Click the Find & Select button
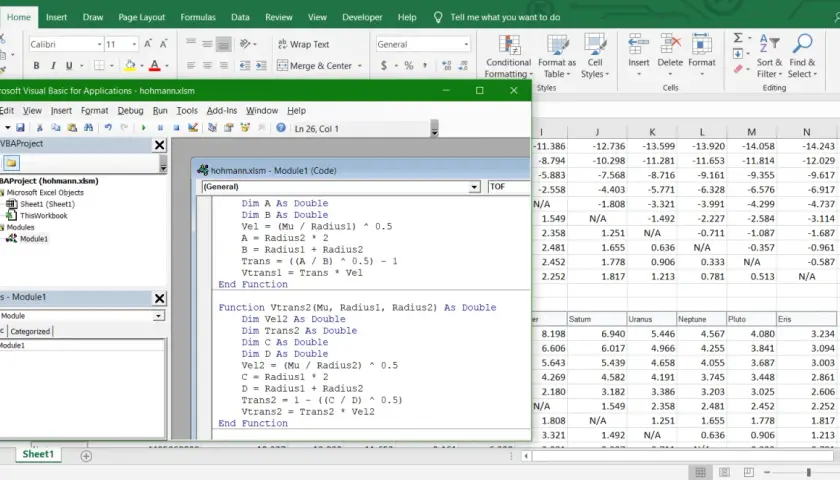 point(802,56)
